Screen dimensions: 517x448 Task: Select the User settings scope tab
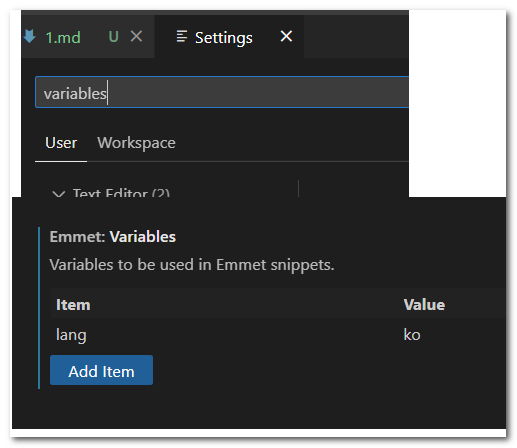pyautogui.click(x=61, y=143)
